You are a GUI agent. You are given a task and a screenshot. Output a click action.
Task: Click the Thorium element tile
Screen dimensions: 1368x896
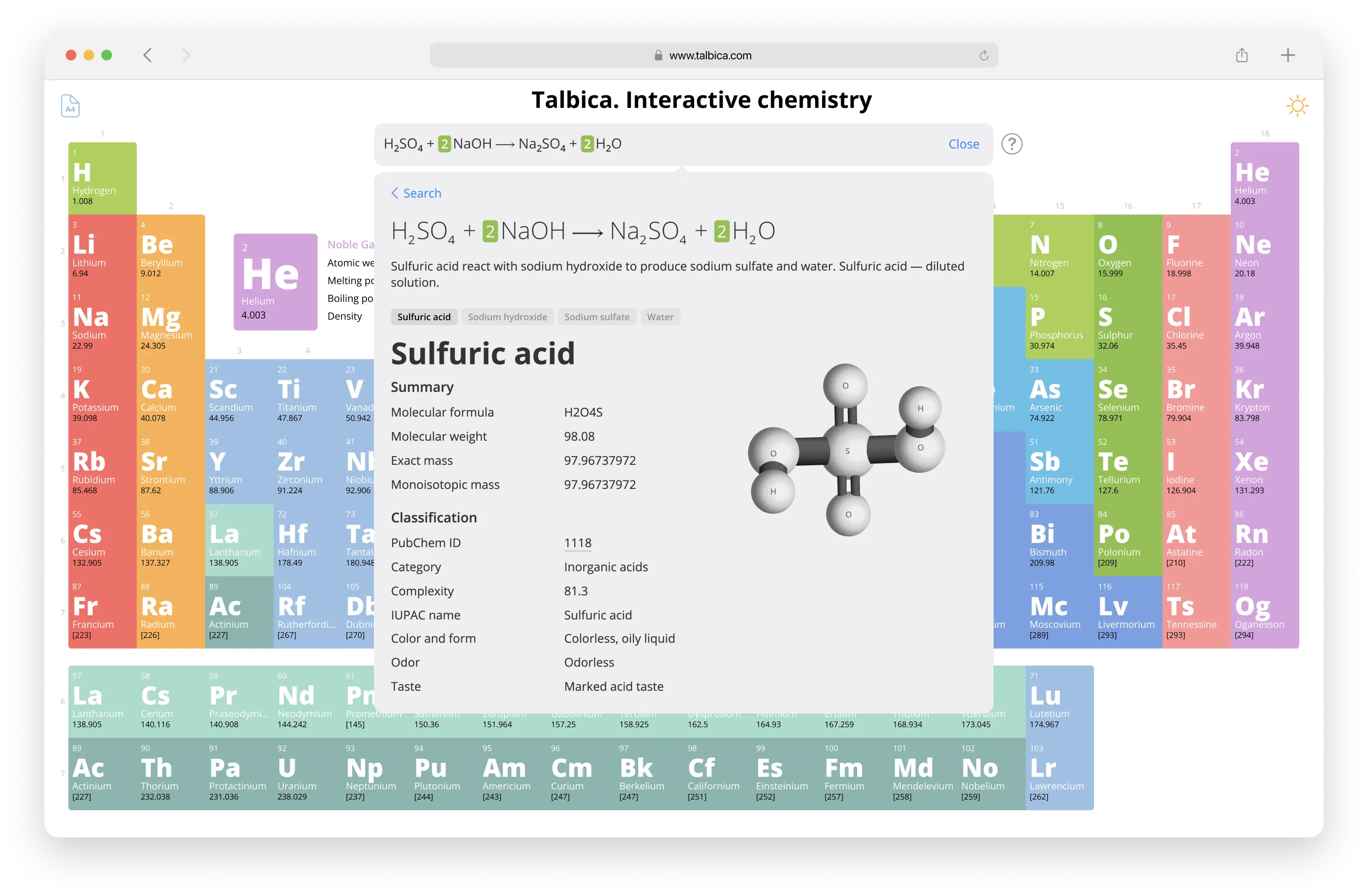pyautogui.click(x=171, y=774)
